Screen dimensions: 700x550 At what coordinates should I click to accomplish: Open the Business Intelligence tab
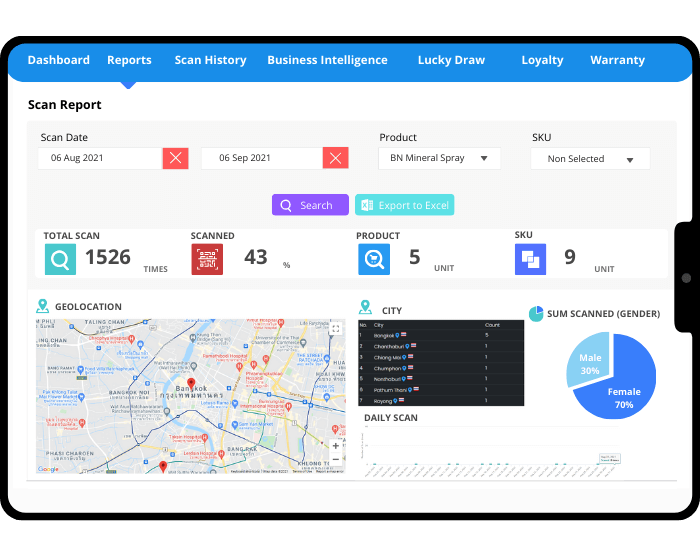pyautogui.click(x=327, y=60)
